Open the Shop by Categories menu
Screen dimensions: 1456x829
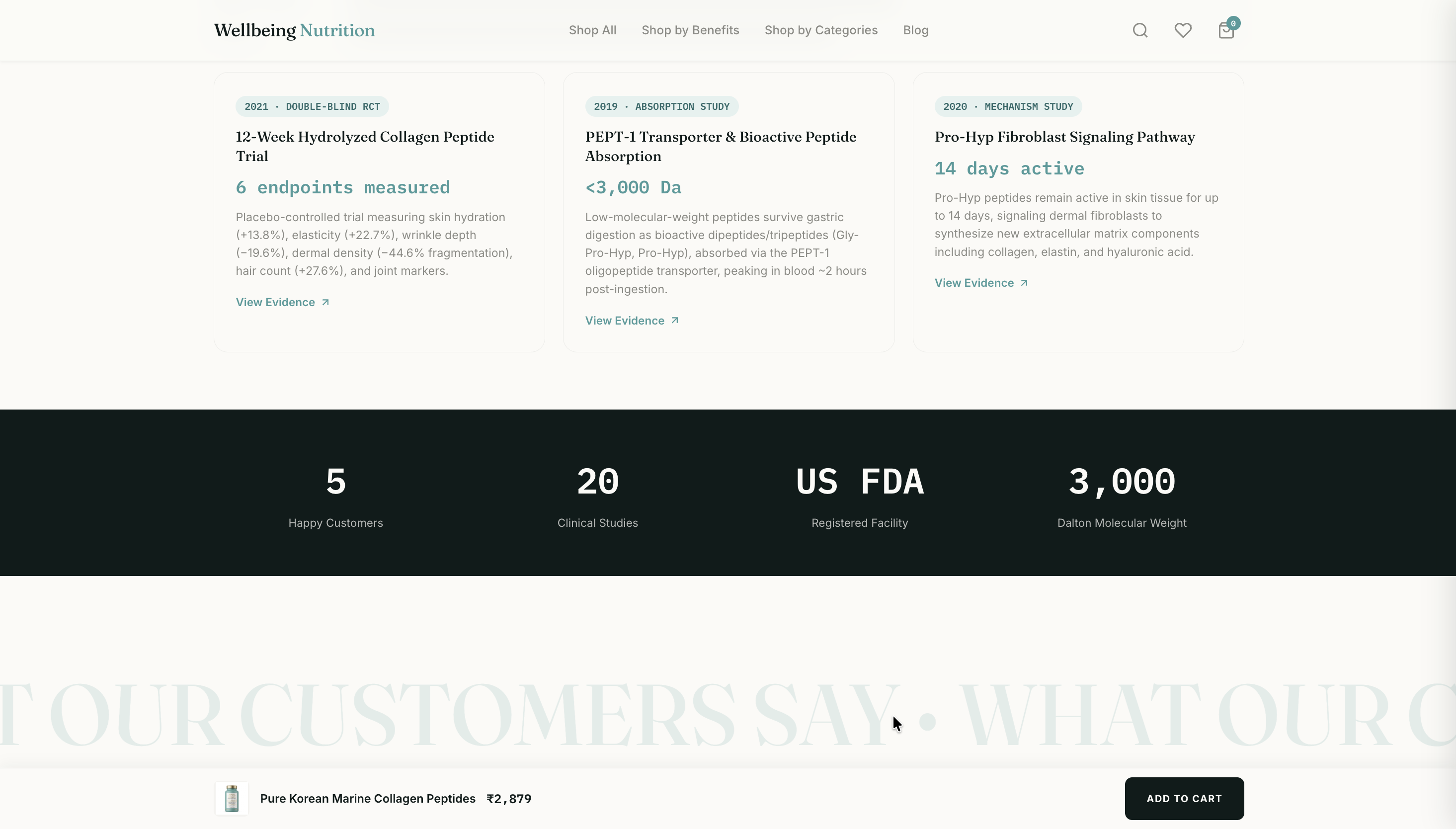click(821, 30)
